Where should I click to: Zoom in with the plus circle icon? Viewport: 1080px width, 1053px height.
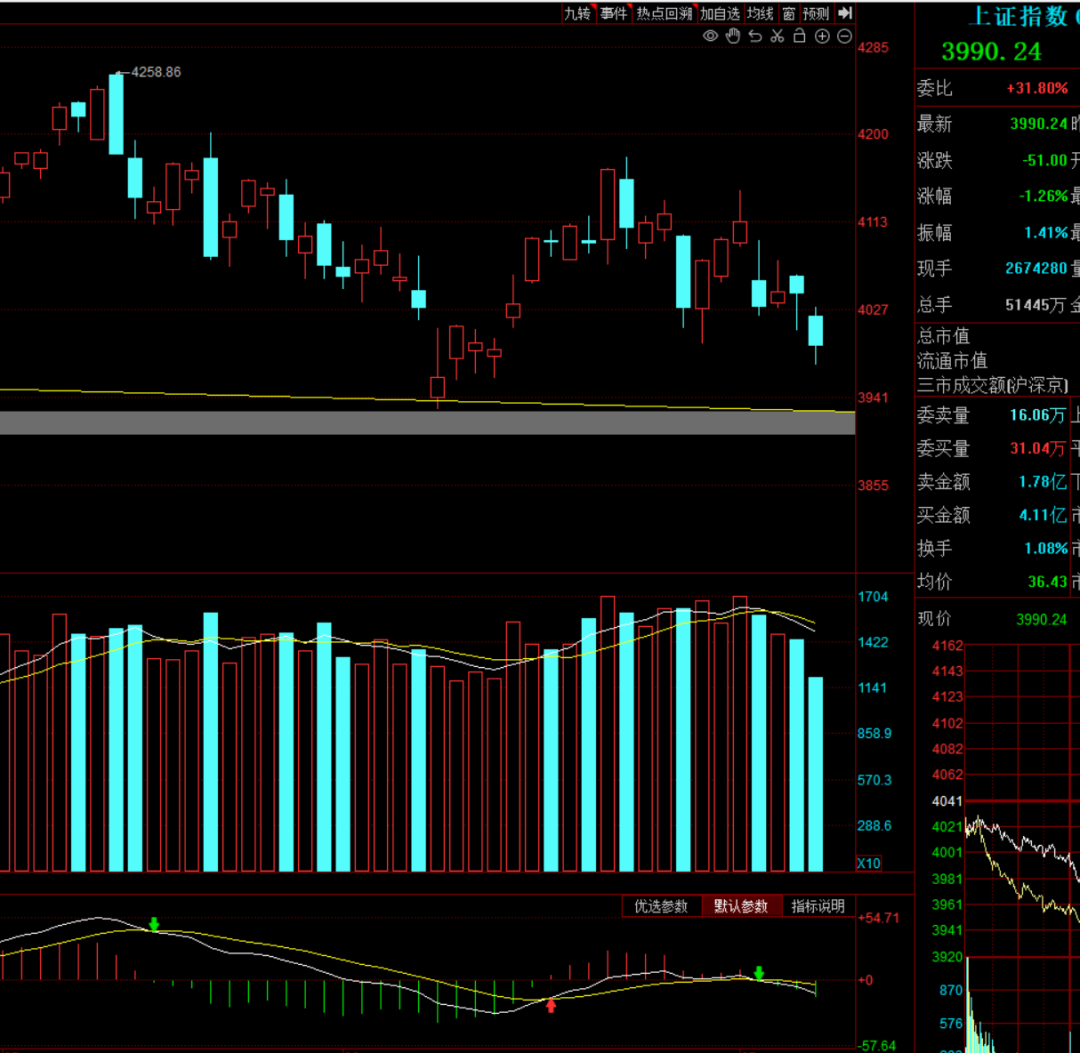click(x=822, y=37)
